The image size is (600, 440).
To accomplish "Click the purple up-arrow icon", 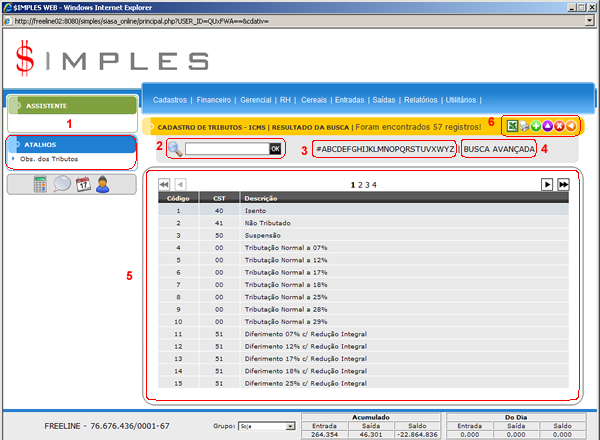I will pyautogui.click(x=549, y=126).
